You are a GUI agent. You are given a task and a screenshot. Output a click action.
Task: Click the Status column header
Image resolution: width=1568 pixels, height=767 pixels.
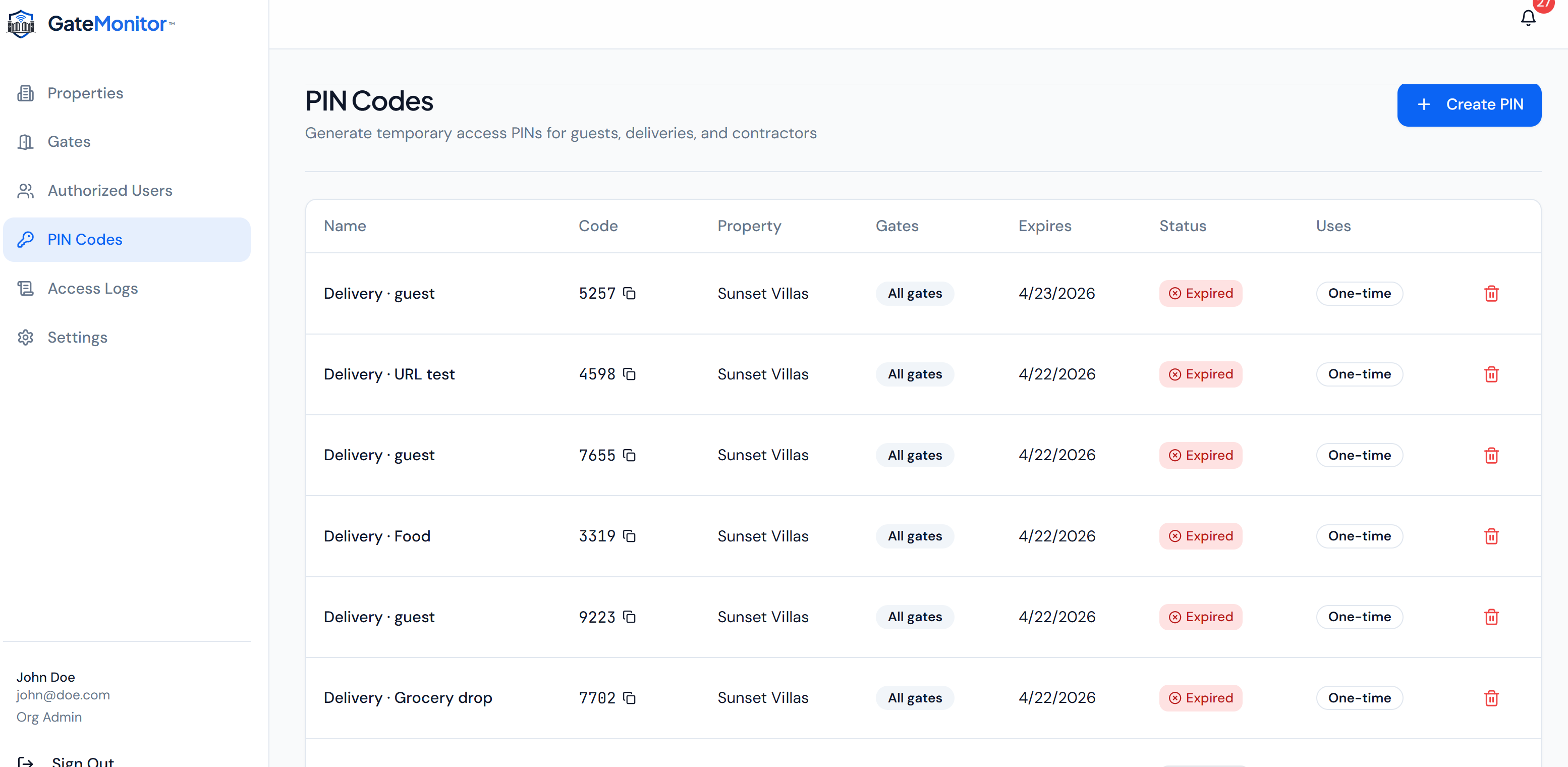click(x=1182, y=226)
